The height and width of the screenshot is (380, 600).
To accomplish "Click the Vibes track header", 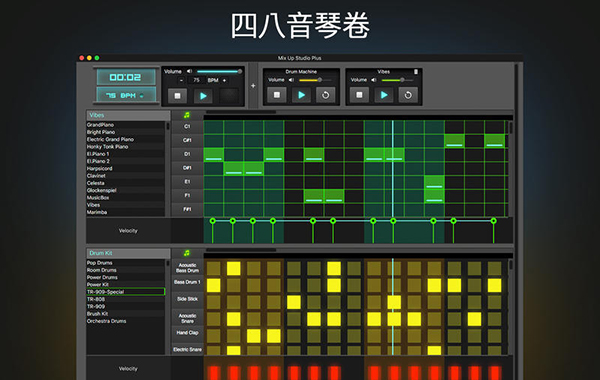I will point(128,115).
